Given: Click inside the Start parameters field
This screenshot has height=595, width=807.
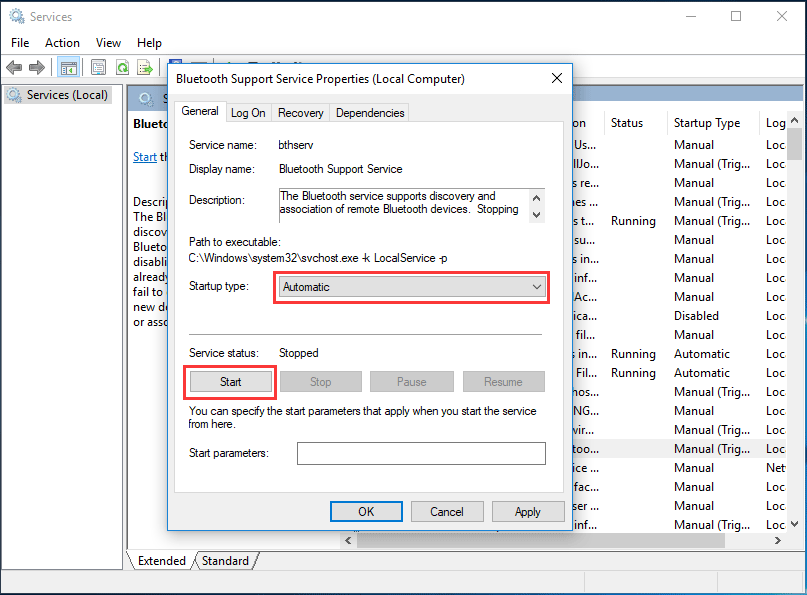Looking at the screenshot, I should [421, 453].
